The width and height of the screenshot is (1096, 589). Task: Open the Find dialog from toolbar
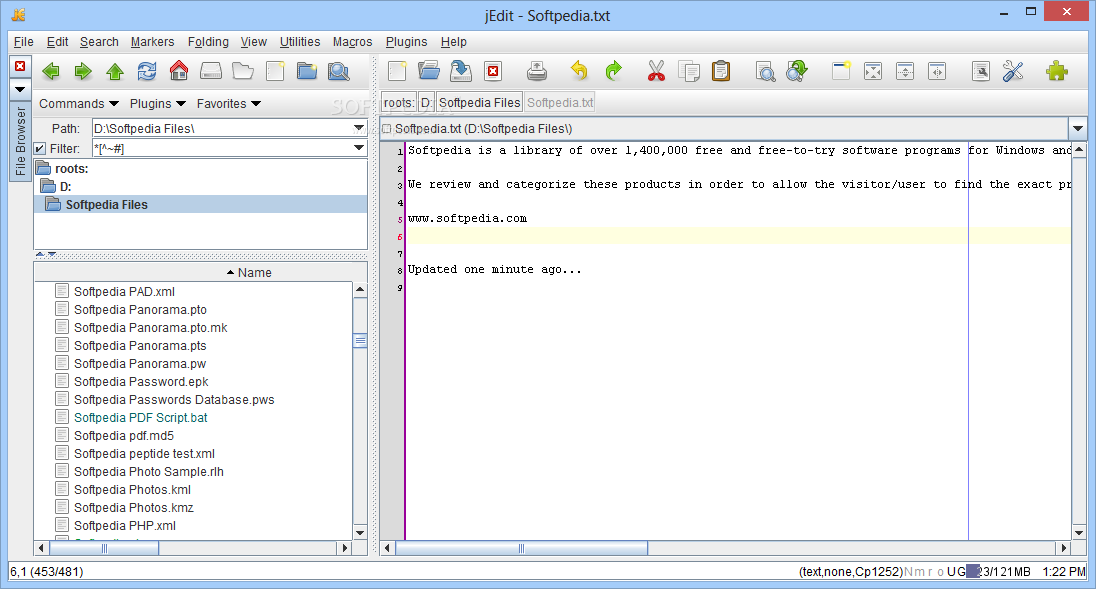[x=765, y=71]
